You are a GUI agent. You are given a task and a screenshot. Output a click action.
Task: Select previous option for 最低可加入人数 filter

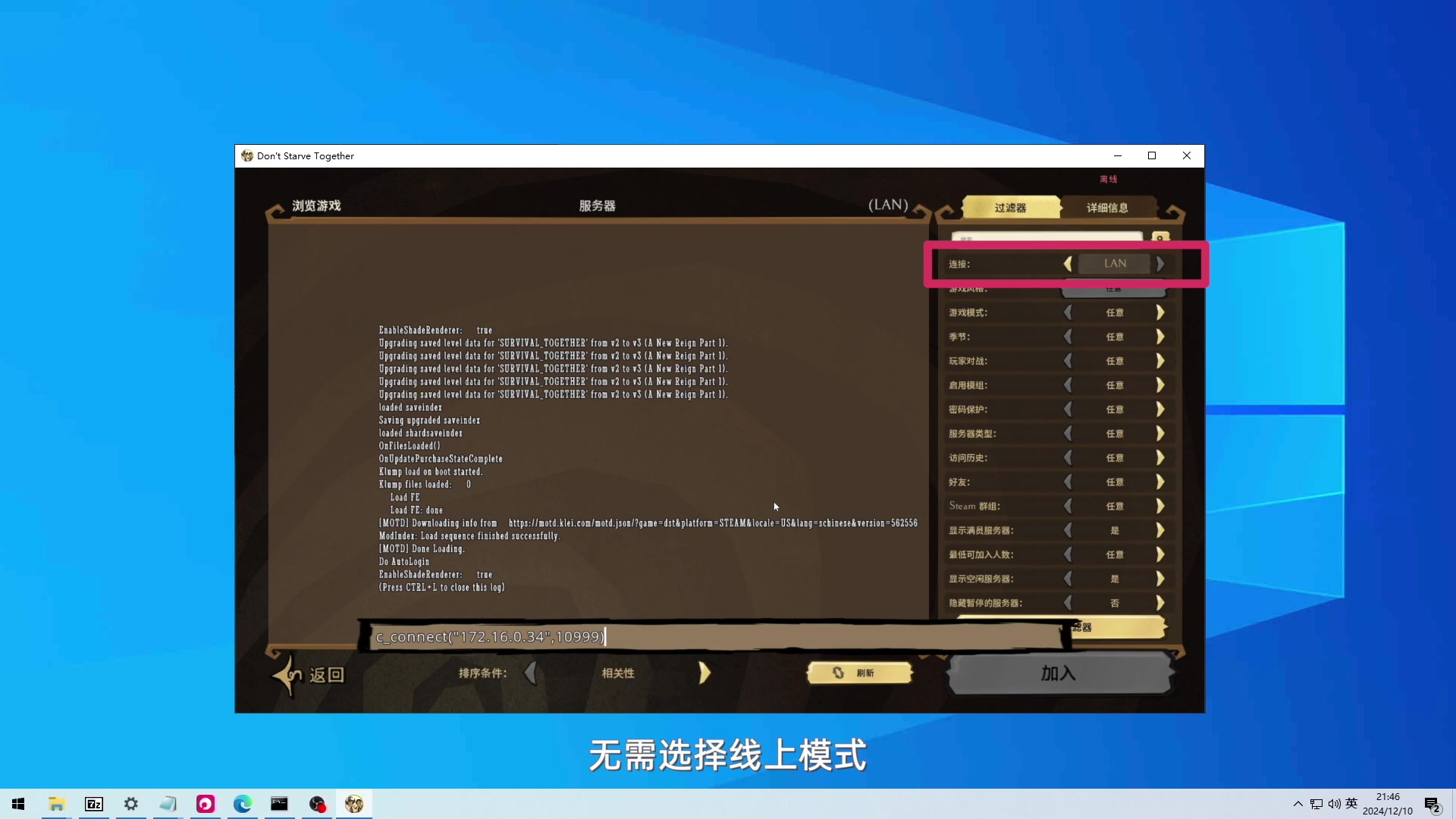pos(1068,554)
